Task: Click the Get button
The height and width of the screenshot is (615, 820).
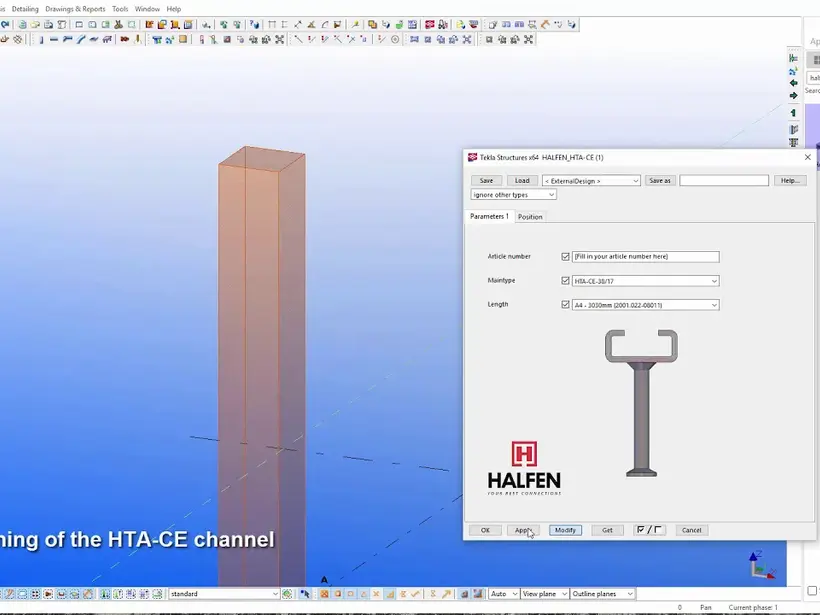Action: point(607,530)
